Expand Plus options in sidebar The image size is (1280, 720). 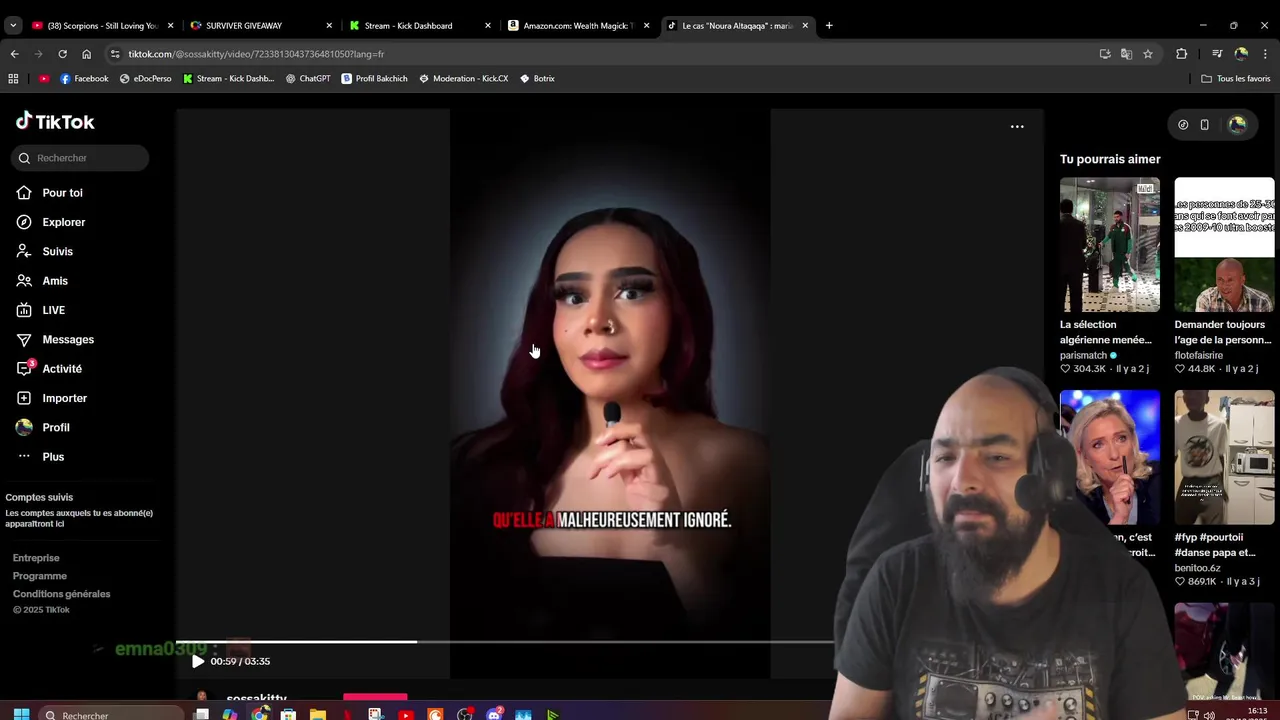pyautogui.click(x=41, y=457)
